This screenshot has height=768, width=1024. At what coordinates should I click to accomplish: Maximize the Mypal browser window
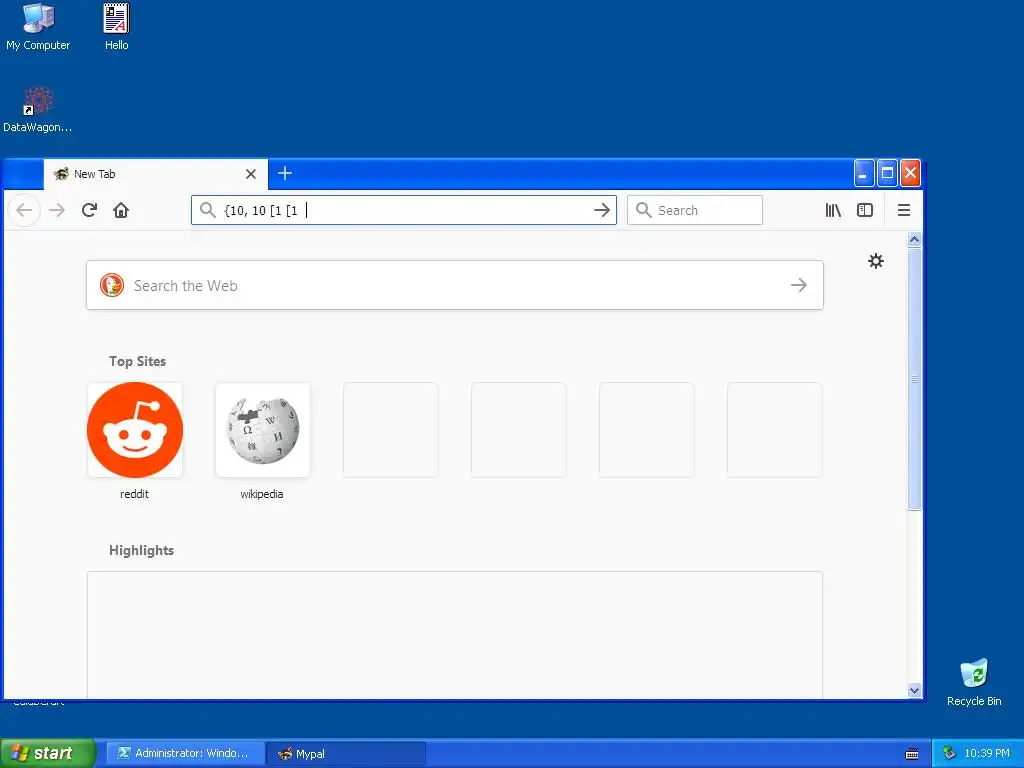(x=887, y=174)
